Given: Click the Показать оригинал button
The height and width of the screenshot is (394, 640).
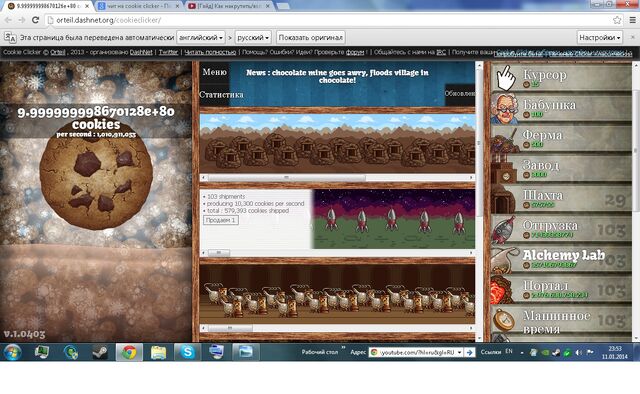Looking at the screenshot, I should click(x=311, y=38).
